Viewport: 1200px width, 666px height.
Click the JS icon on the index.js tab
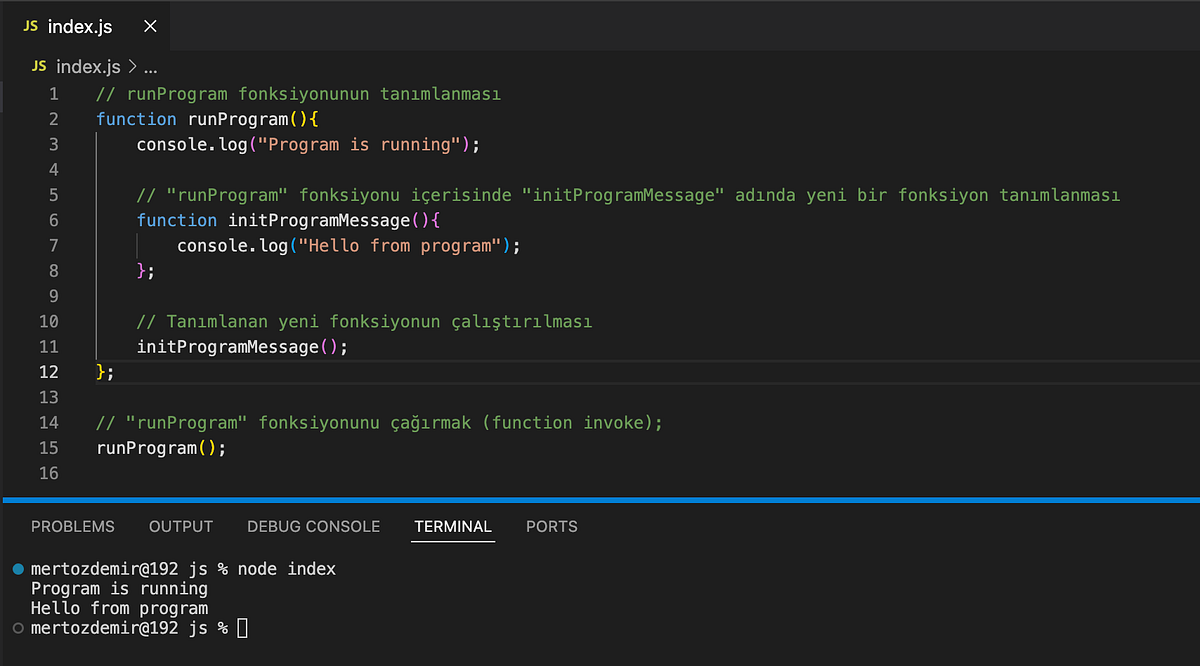(x=33, y=27)
